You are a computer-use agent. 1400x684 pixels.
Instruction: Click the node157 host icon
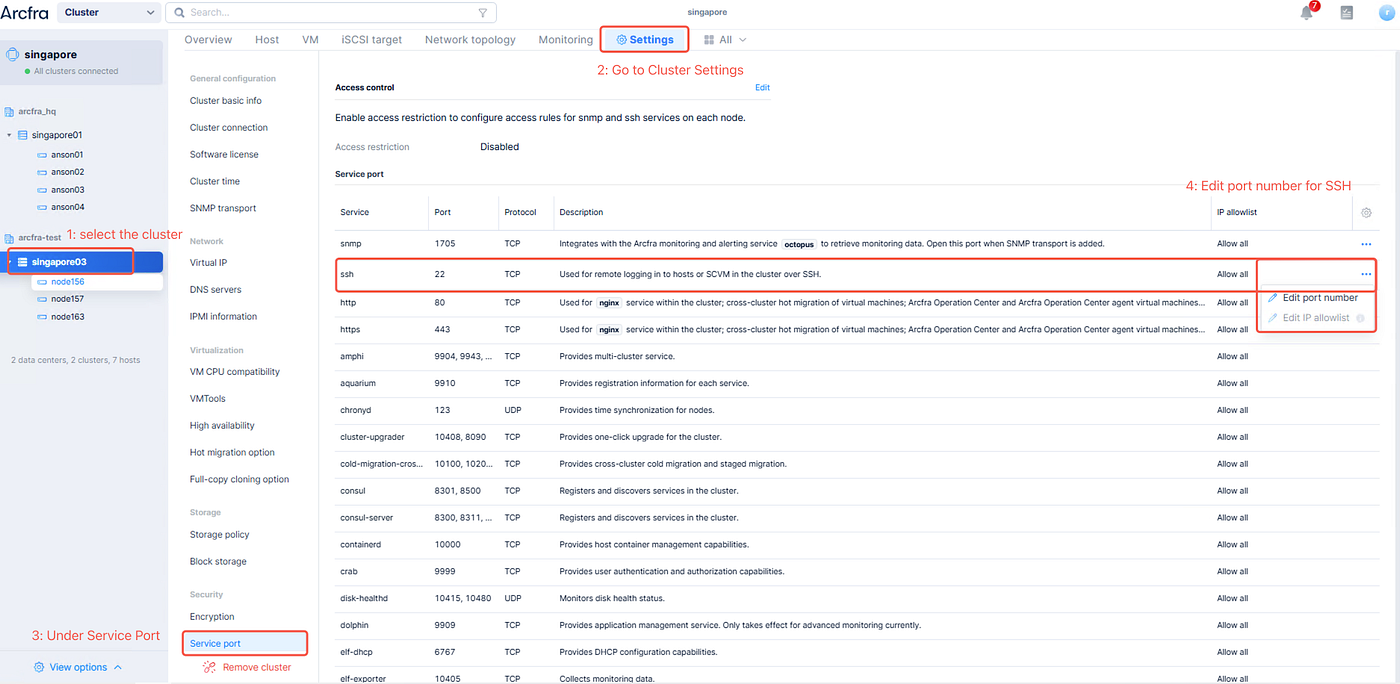click(x=42, y=299)
